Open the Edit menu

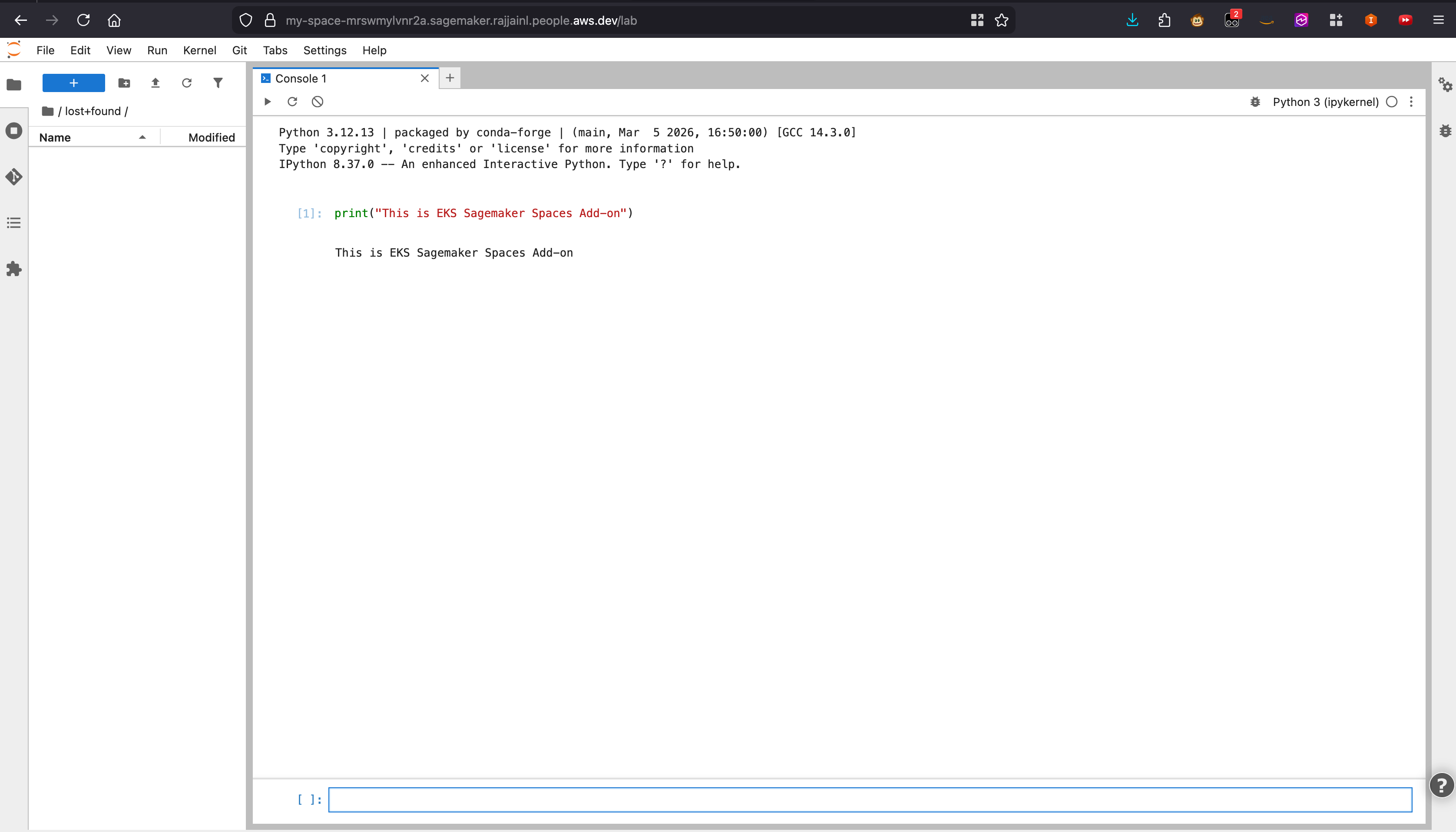tap(80, 50)
